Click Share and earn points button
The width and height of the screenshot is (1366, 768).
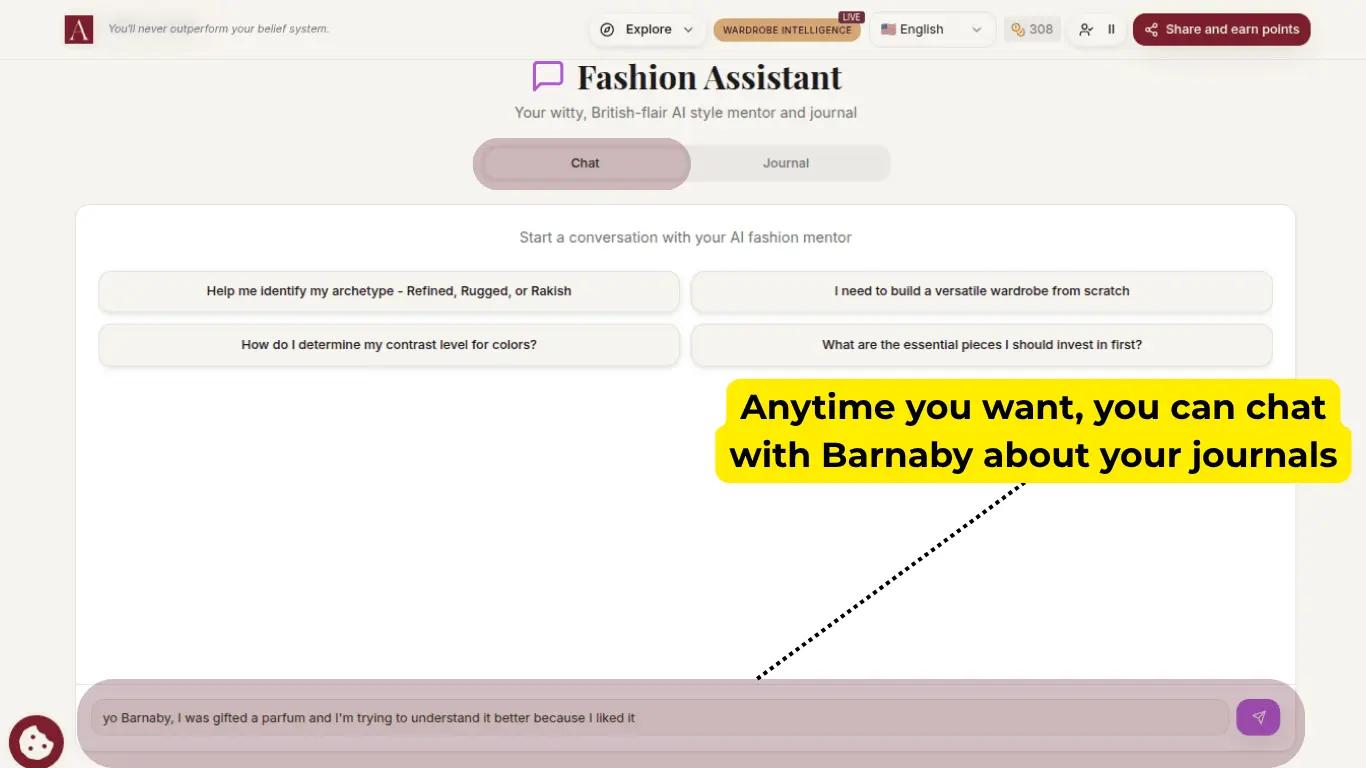(x=1221, y=30)
